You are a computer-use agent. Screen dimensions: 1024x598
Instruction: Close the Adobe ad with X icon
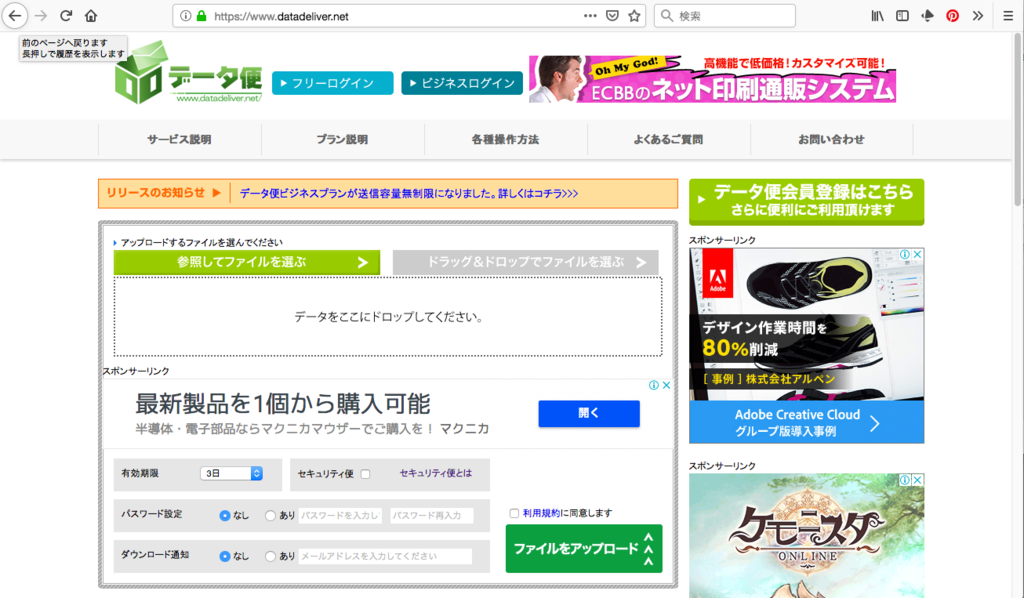click(918, 255)
